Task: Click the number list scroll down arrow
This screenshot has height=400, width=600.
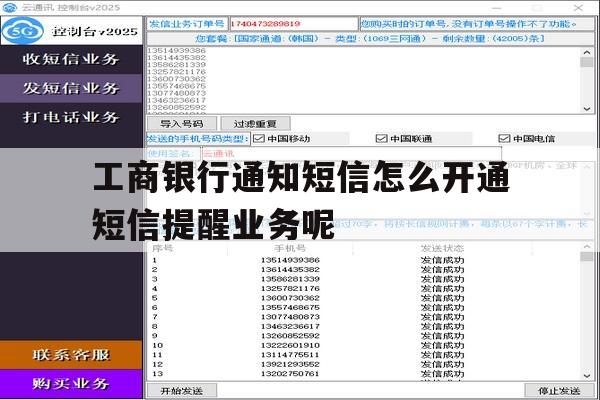Action: click(x=587, y=109)
